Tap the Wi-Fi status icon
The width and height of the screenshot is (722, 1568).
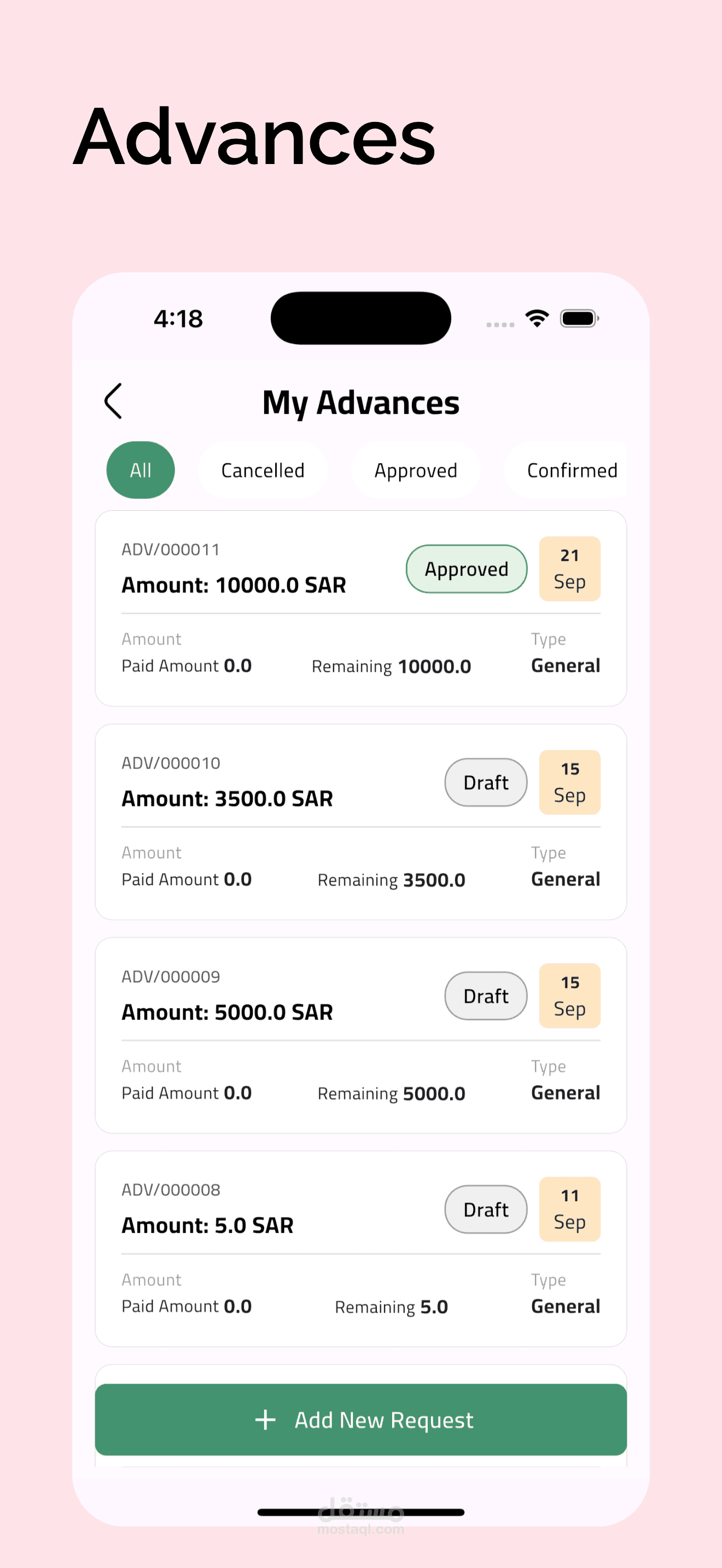(x=537, y=318)
